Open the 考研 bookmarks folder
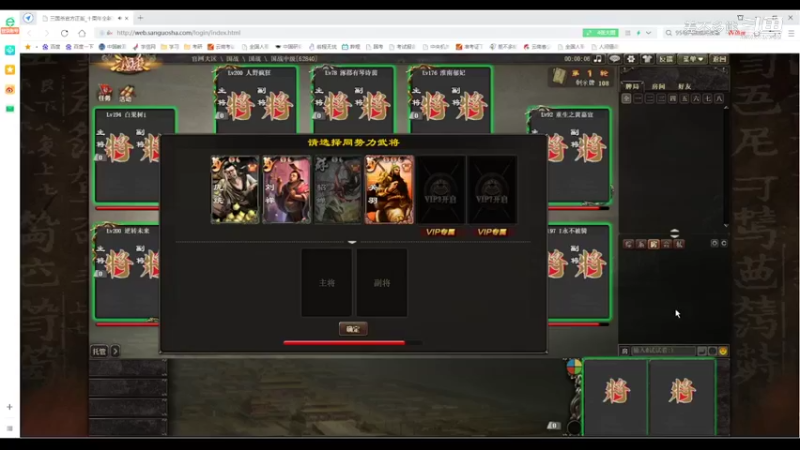 [x=193, y=46]
